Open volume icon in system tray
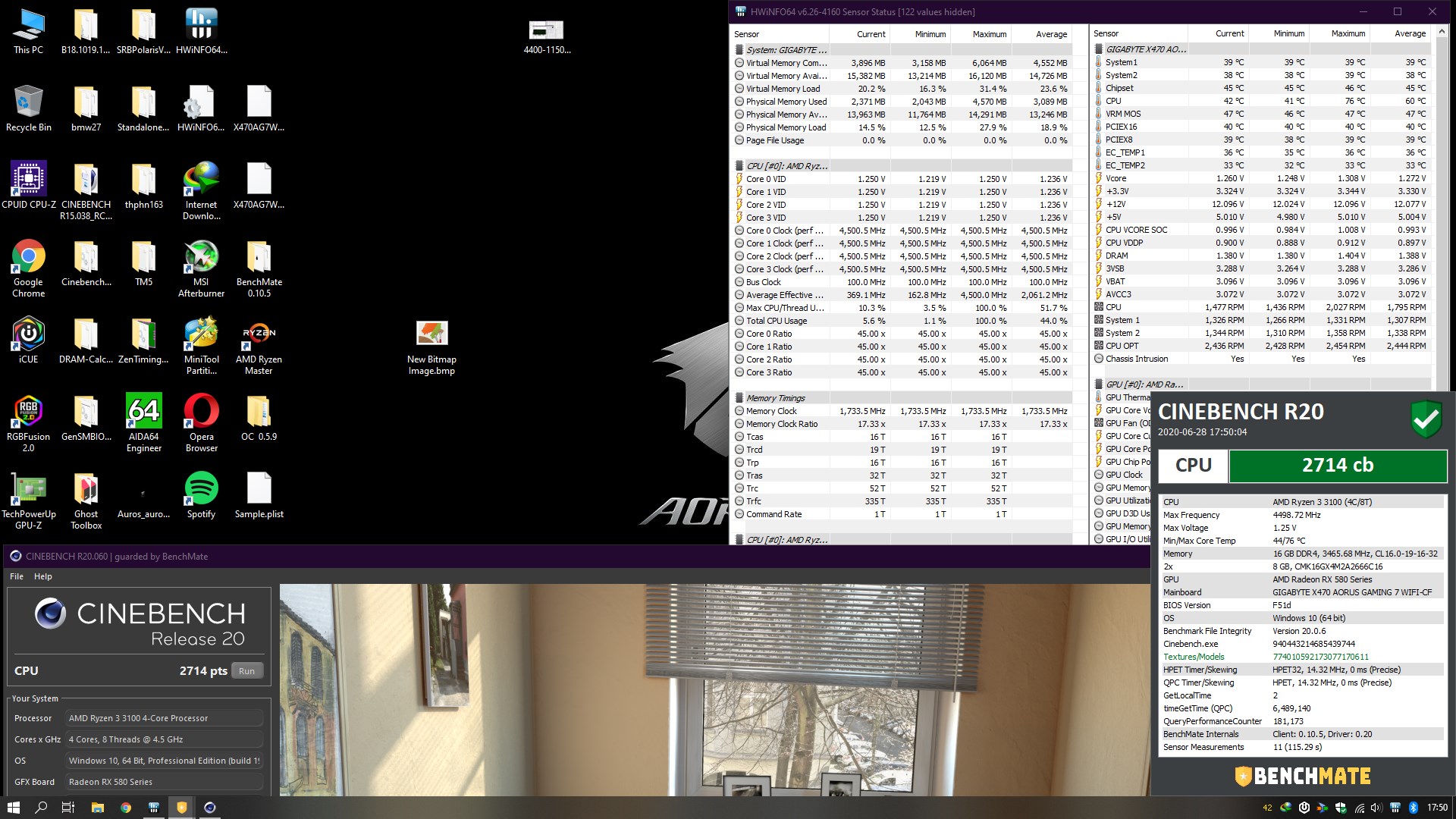This screenshot has width=1456, height=819. [x=1376, y=808]
